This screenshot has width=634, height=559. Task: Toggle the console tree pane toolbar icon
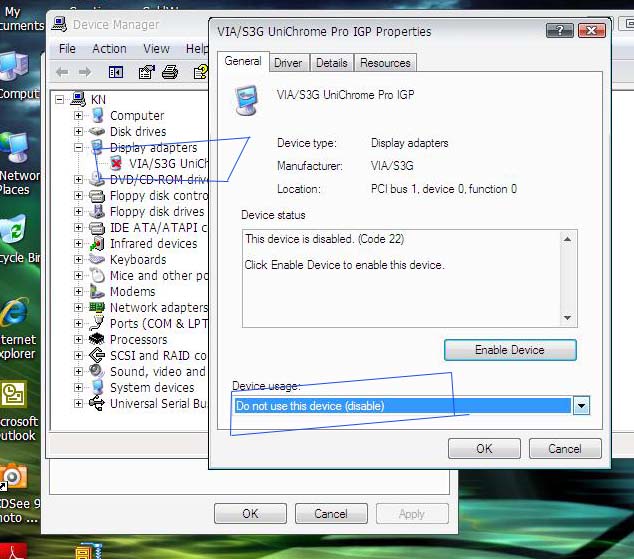[x=116, y=72]
